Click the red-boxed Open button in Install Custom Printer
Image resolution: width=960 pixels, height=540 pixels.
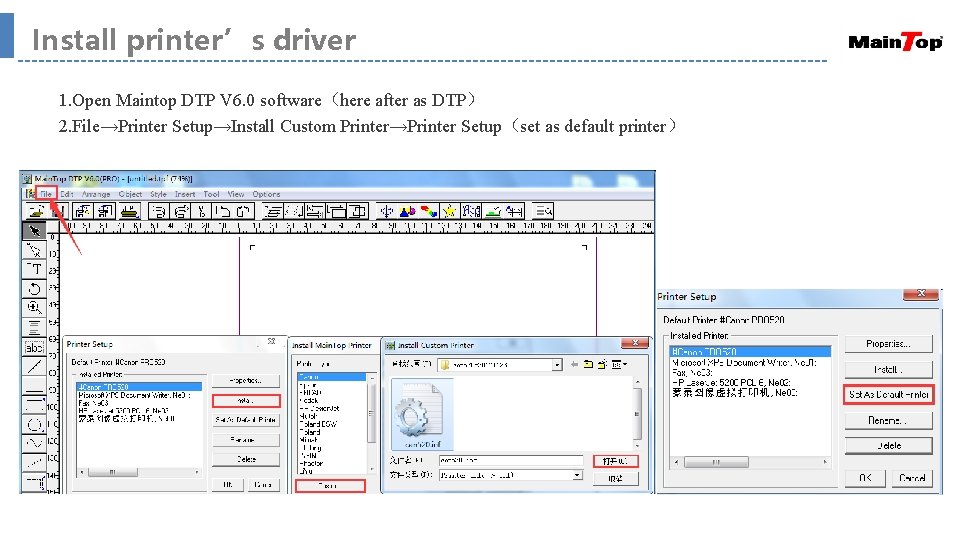(615, 461)
